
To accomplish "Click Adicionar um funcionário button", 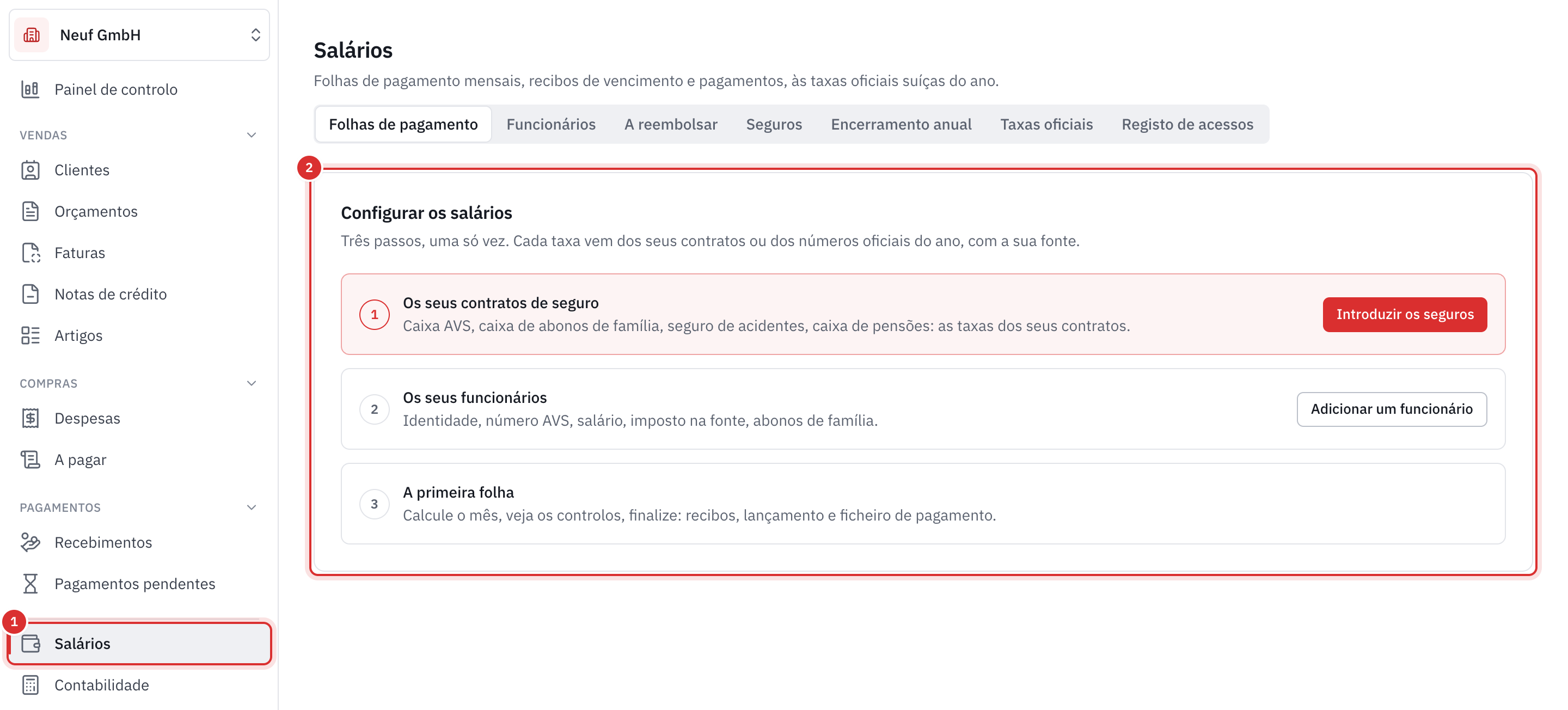I will (x=1392, y=409).
